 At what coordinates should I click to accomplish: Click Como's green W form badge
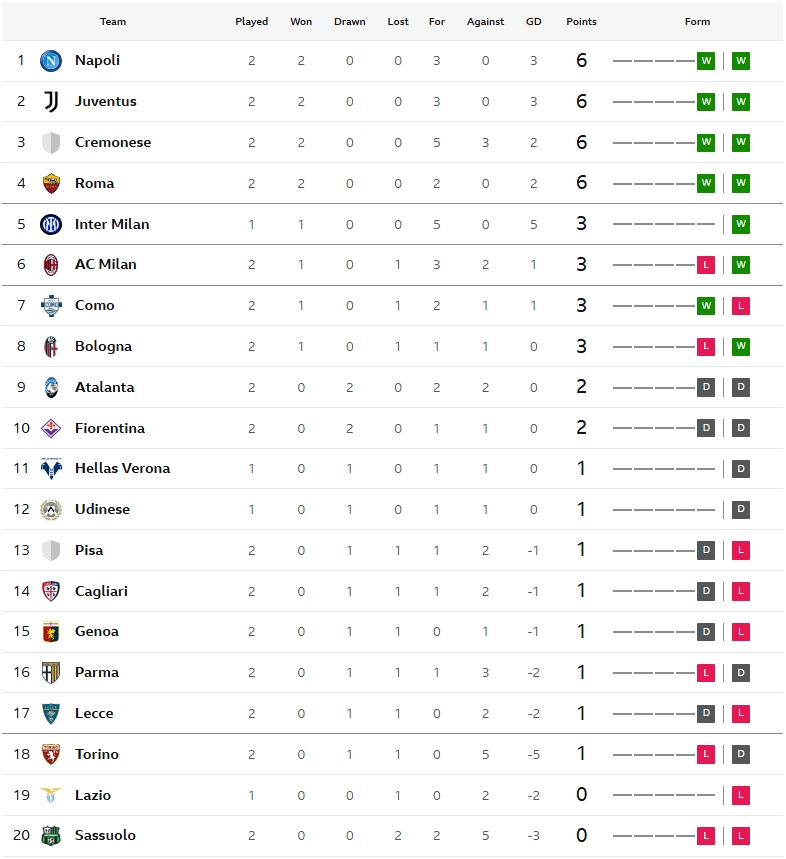pos(706,306)
